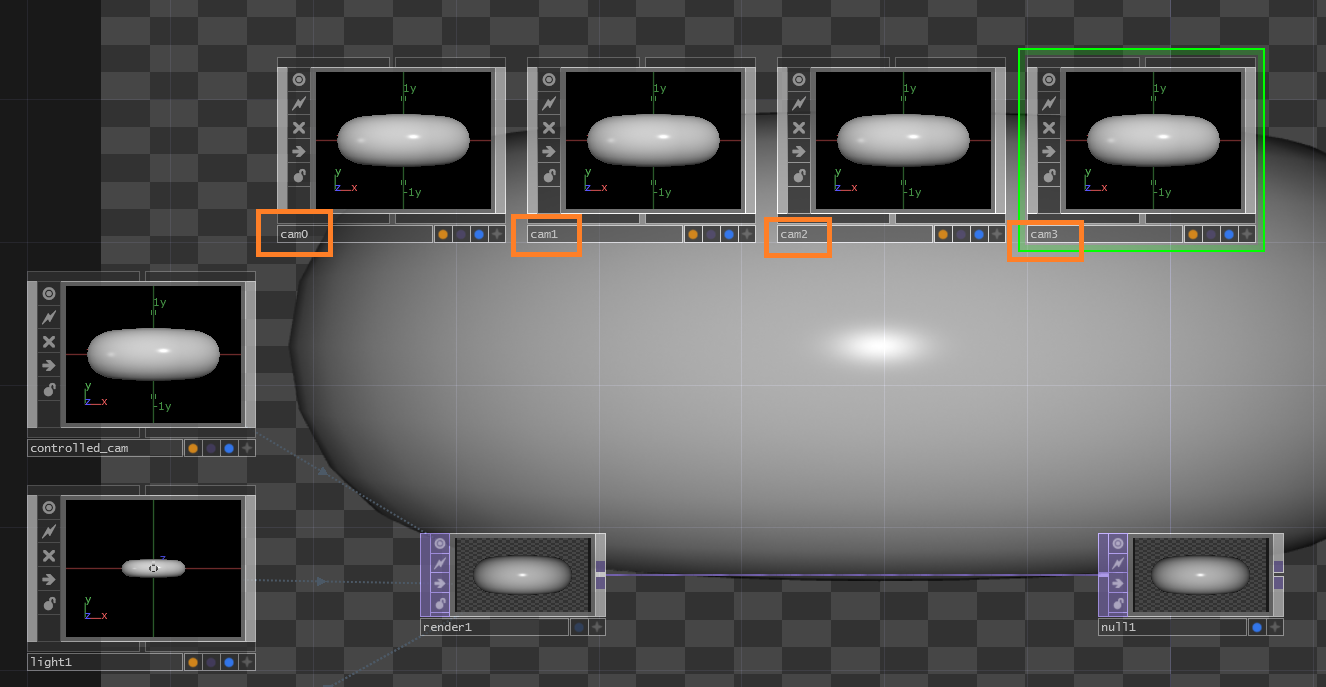
Task: Toggle the orange dot flag on cam3
Action: [1193, 234]
